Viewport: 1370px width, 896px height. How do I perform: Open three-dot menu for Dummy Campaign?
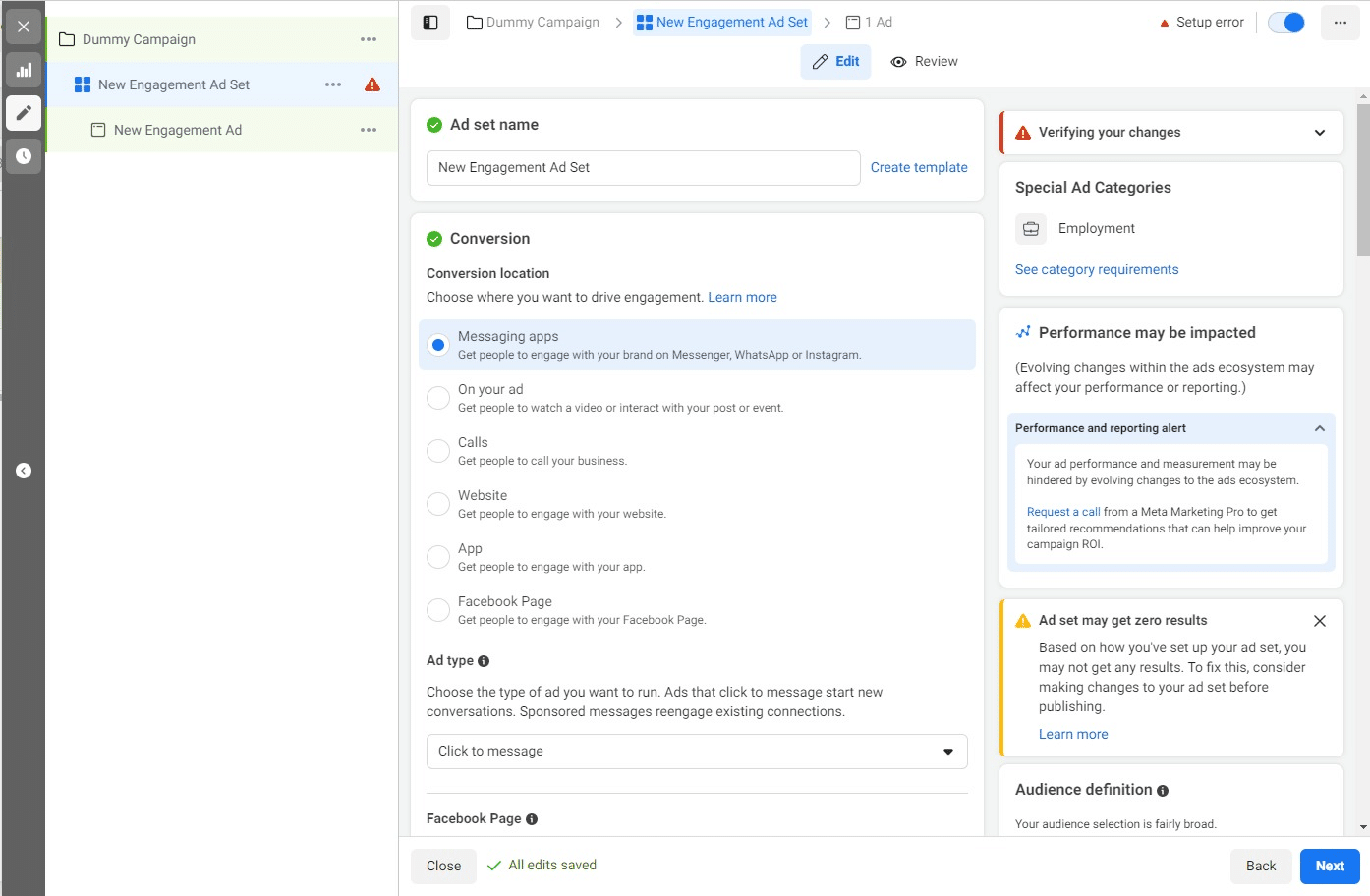point(369,39)
